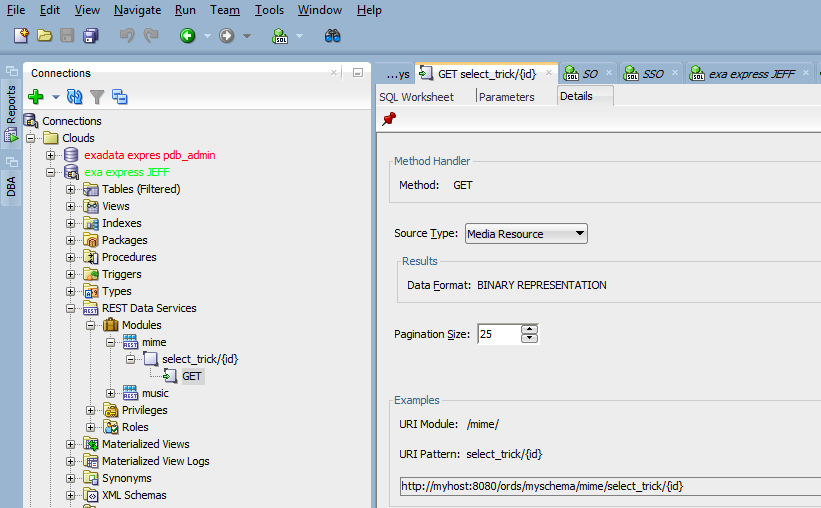Click the Refresh connections icon
This screenshot has height=508, width=821.
point(74,97)
